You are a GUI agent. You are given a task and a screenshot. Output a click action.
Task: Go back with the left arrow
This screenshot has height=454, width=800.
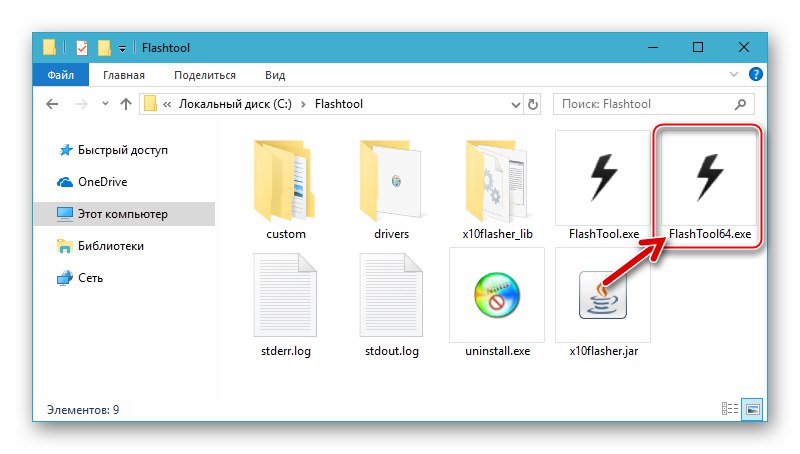point(52,104)
